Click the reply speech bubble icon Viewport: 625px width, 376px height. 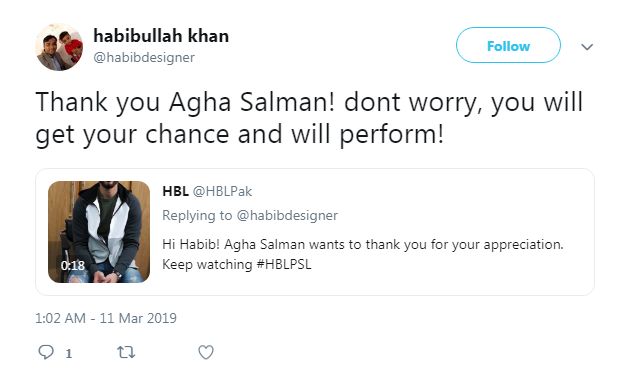(46, 352)
